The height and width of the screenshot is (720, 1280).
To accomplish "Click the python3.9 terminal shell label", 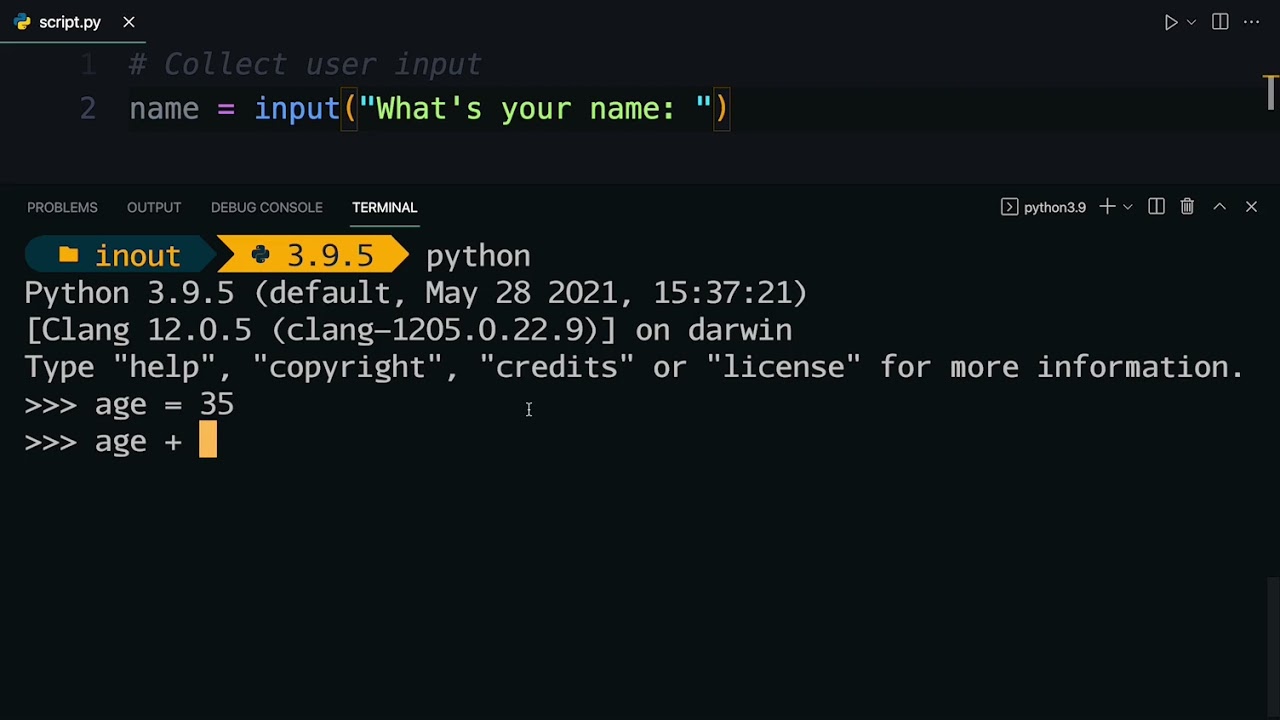I will tap(1043, 207).
